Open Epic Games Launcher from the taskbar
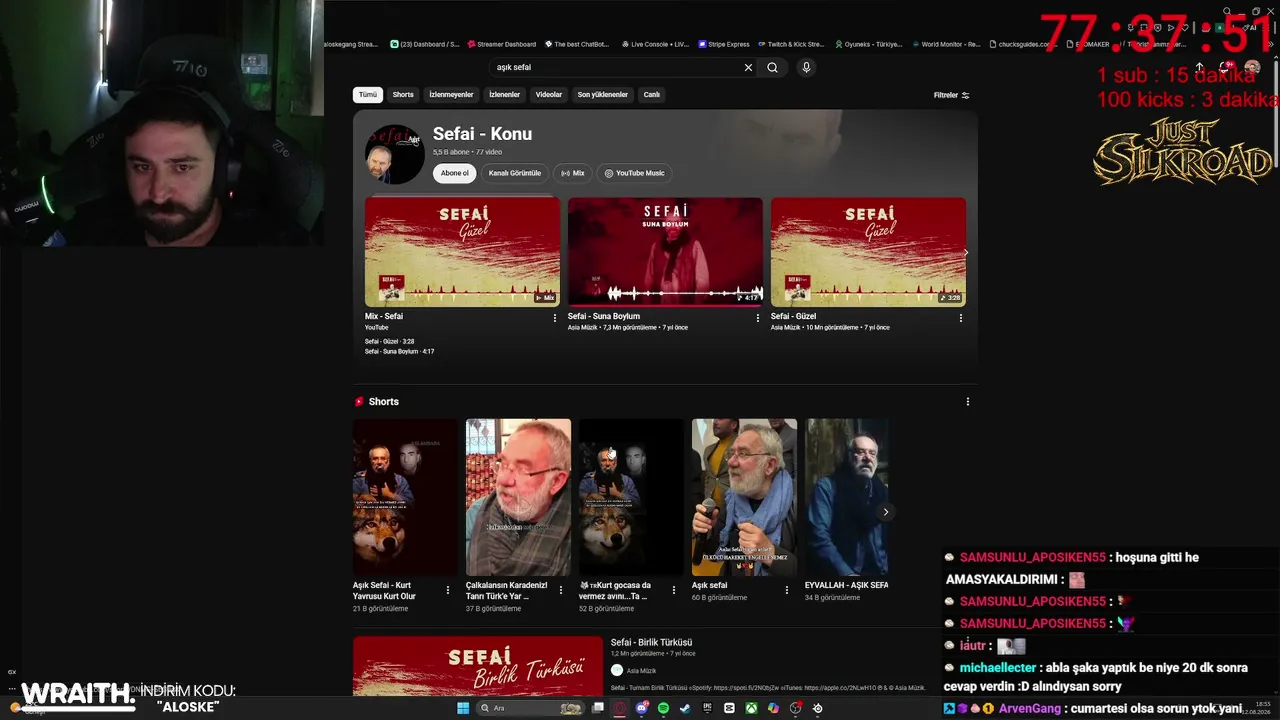Image resolution: width=1280 pixels, height=720 pixels. pos(707,708)
